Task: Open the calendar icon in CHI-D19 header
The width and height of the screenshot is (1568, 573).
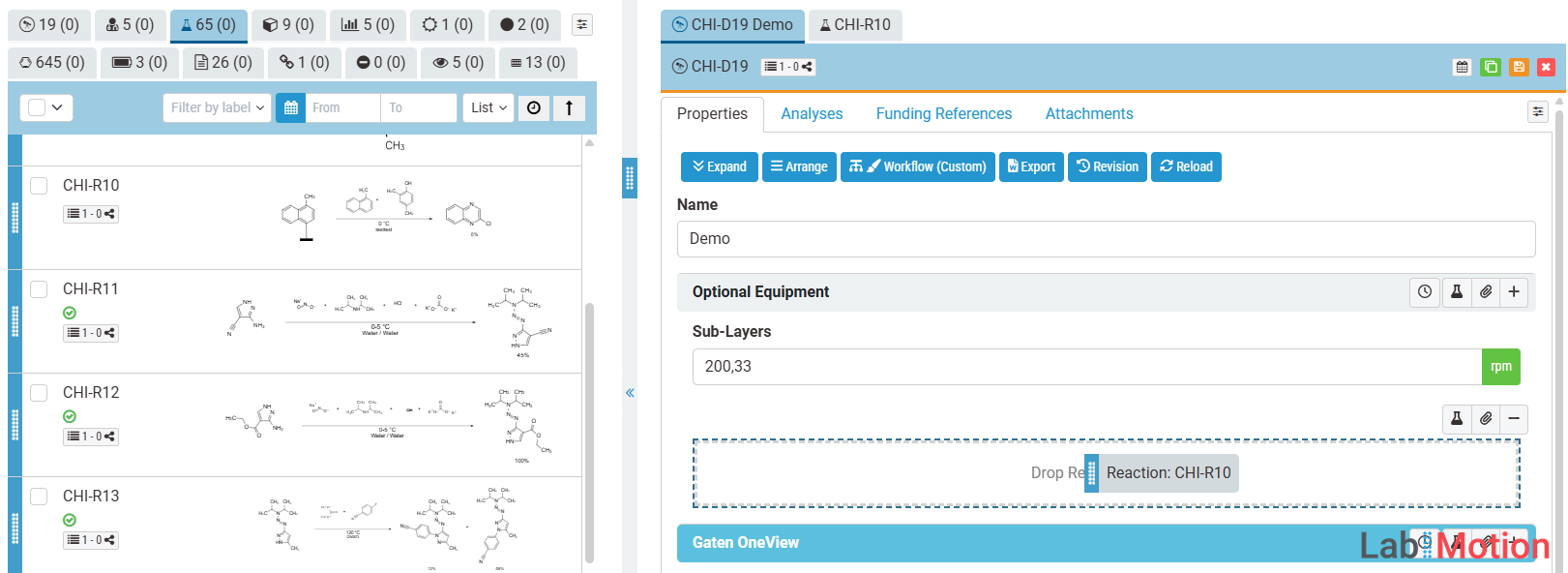Action: pyautogui.click(x=1463, y=67)
